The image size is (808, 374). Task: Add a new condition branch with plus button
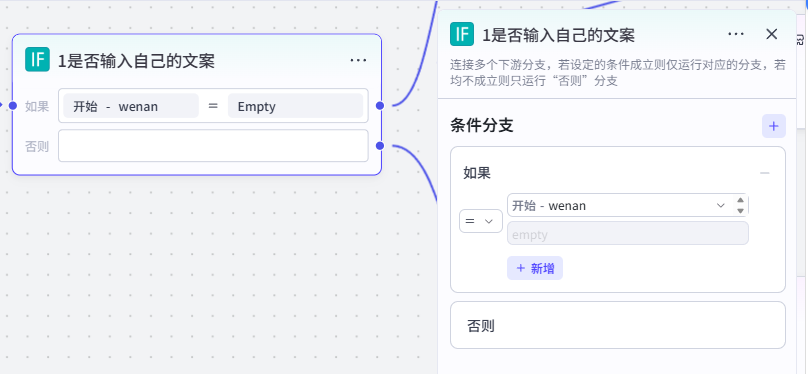pos(773,126)
